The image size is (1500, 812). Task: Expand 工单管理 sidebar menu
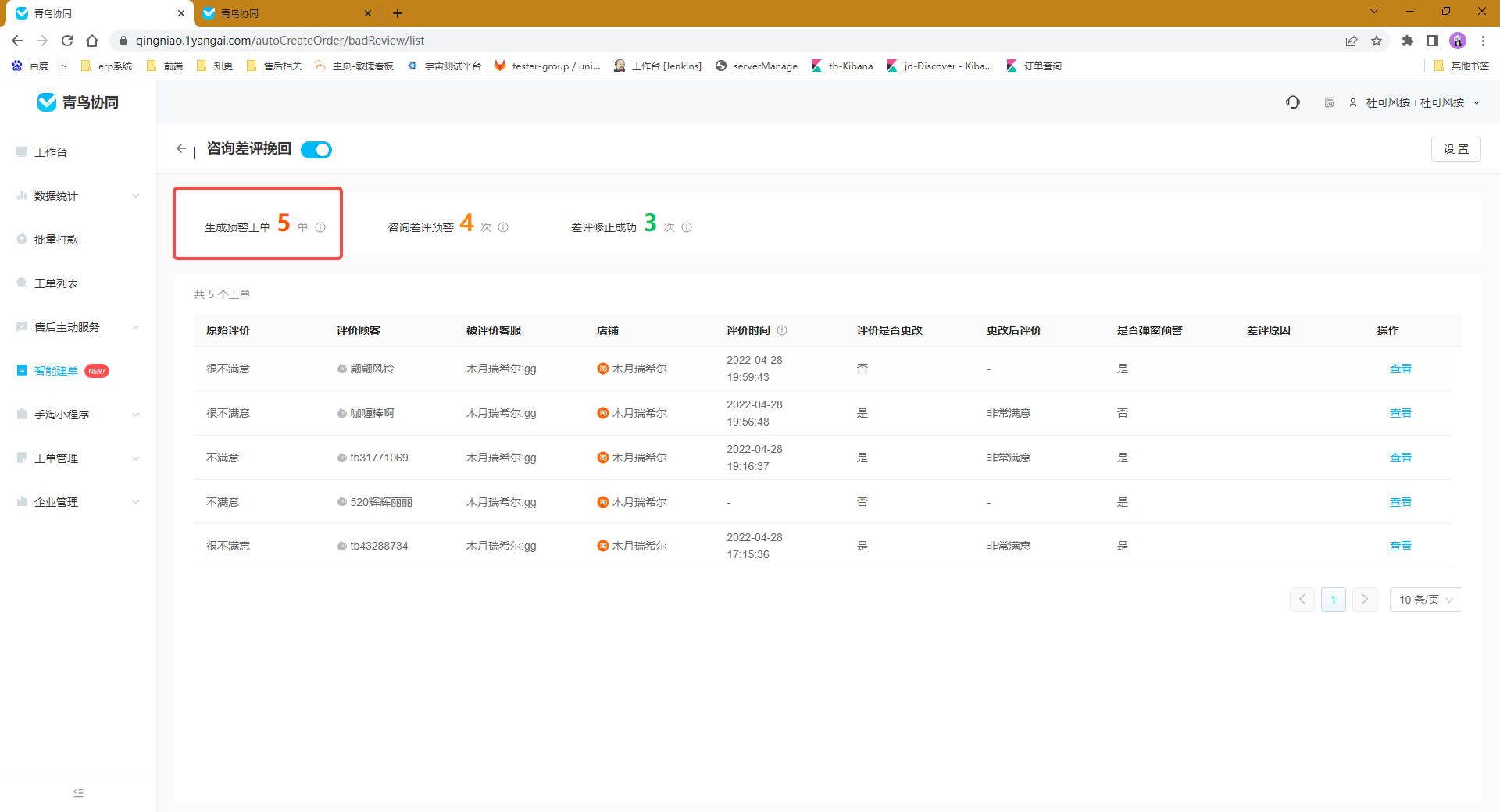[x=78, y=458]
